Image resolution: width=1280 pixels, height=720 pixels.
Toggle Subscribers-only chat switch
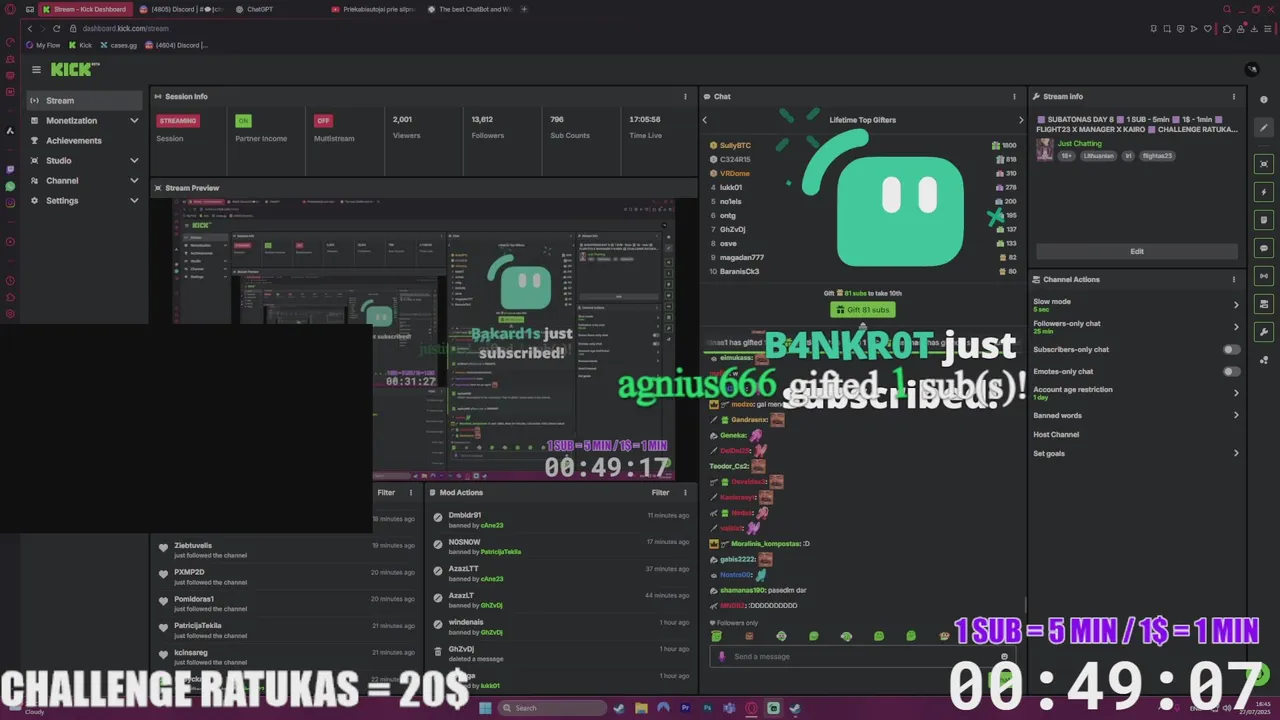(x=1232, y=350)
